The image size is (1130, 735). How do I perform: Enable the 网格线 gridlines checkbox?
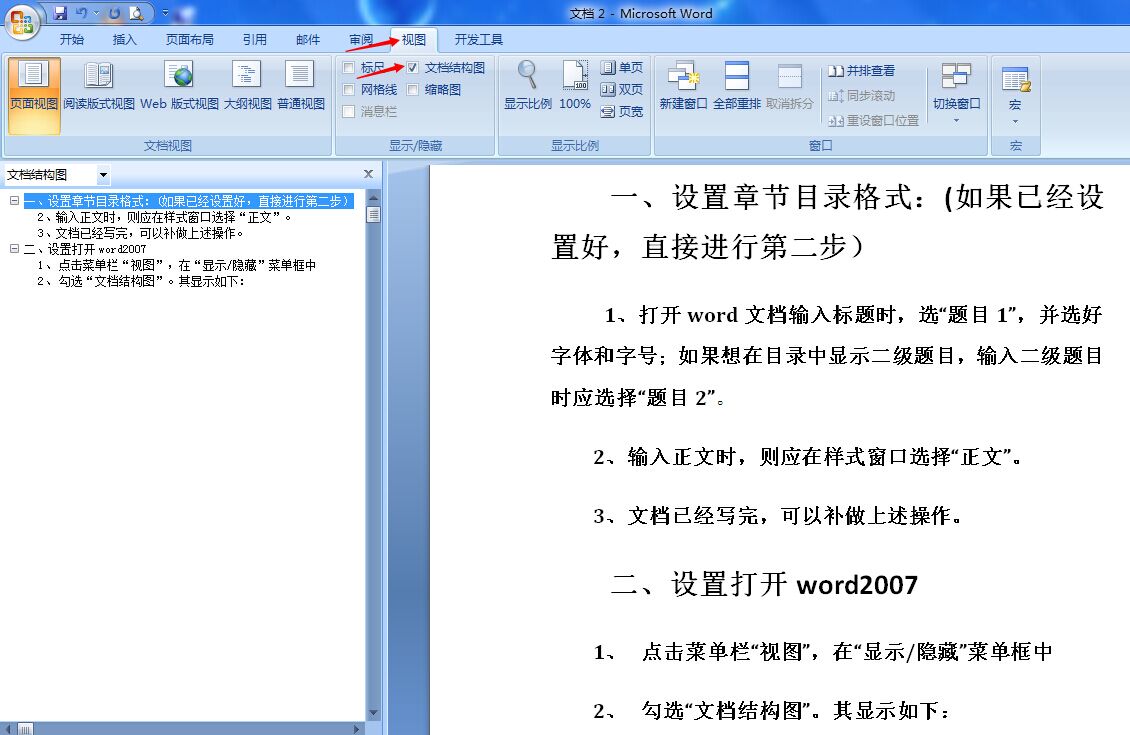[349, 90]
